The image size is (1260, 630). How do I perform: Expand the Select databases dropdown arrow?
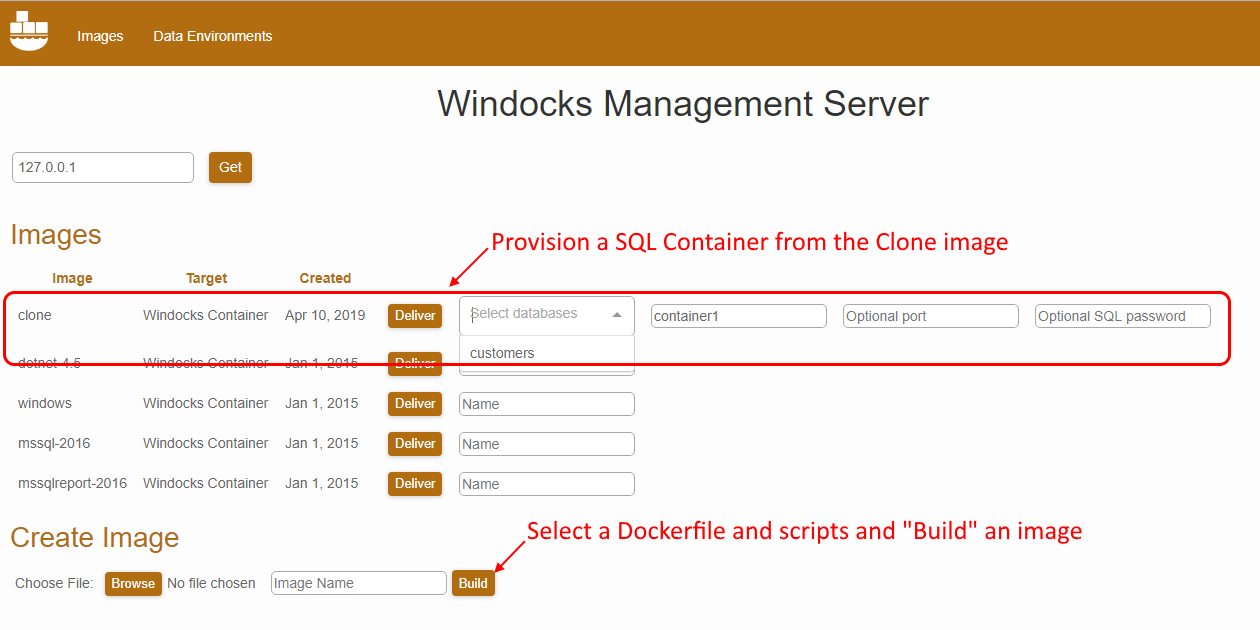617,315
